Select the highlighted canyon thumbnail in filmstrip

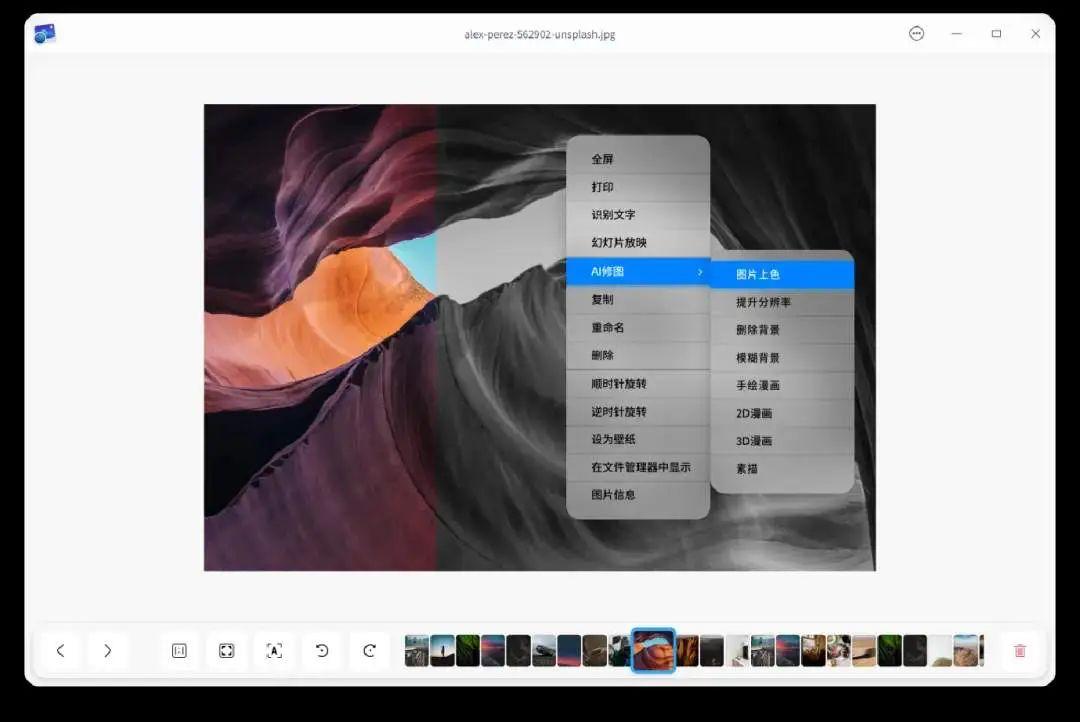click(651, 650)
